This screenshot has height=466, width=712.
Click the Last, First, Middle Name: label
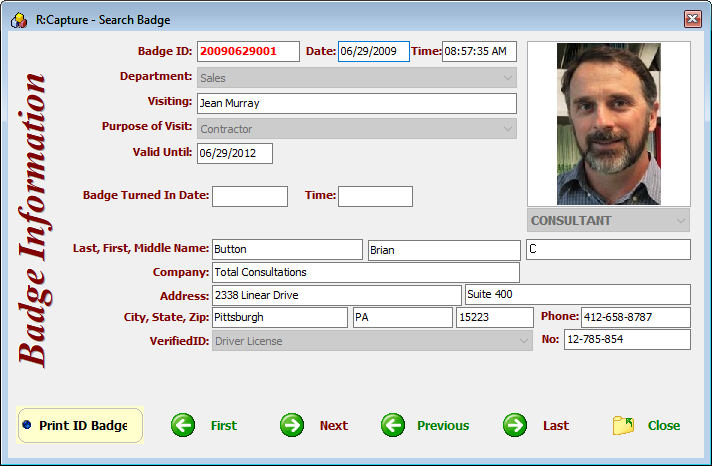(x=141, y=248)
